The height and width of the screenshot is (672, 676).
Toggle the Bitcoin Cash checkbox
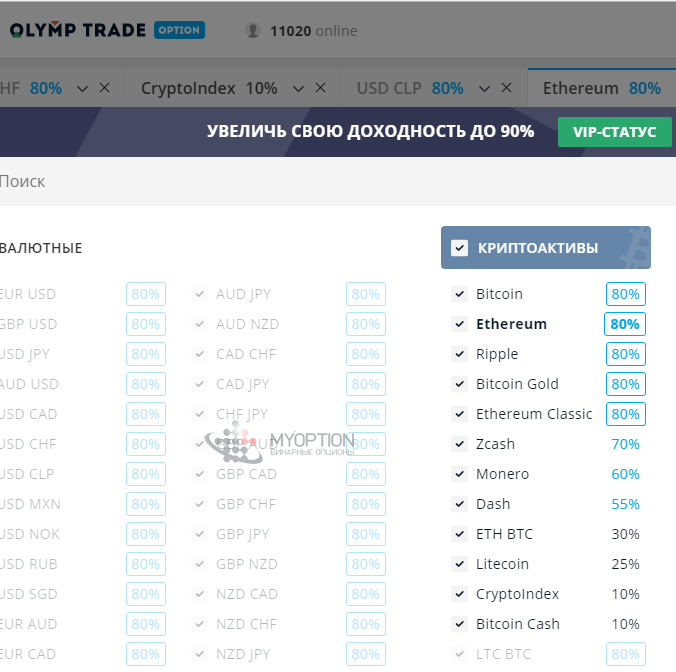click(460, 624)
